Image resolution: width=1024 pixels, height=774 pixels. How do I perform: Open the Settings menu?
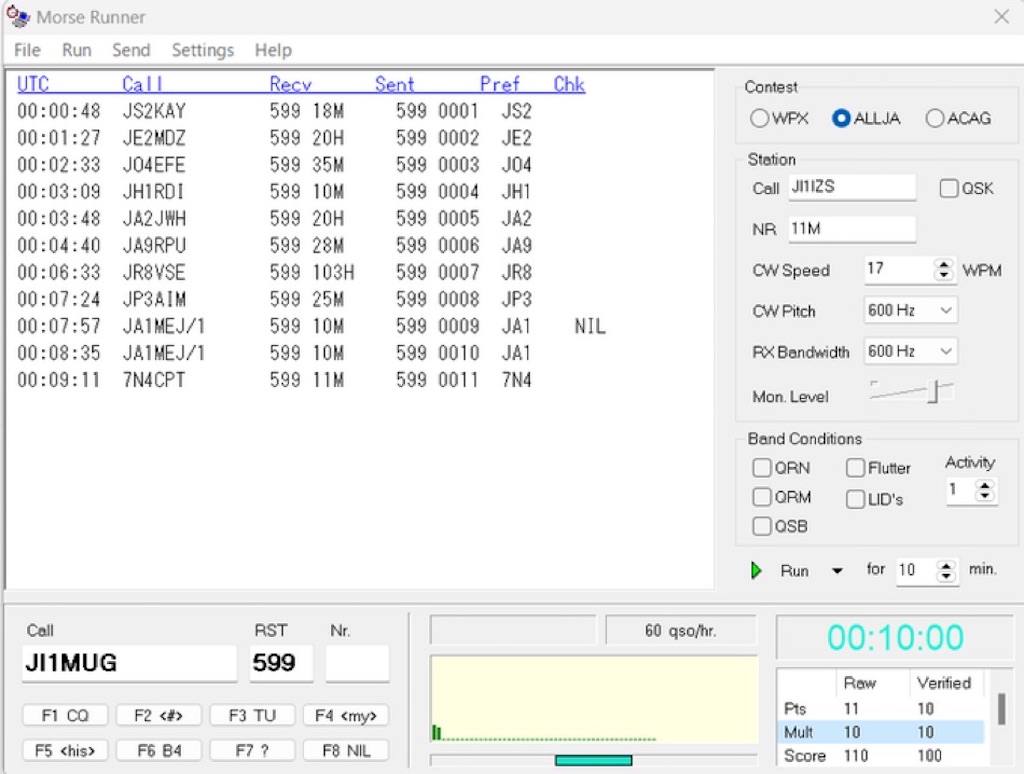coord(202,50)
